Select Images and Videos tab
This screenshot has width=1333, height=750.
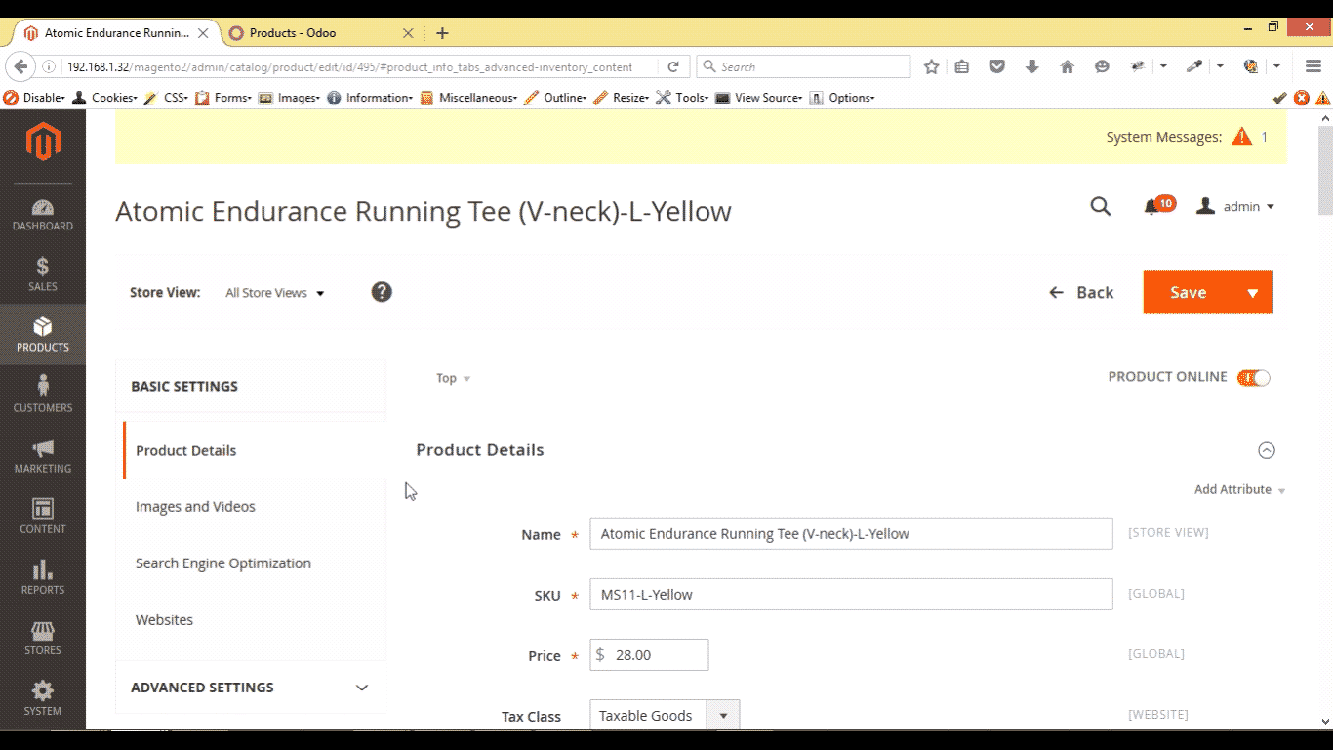click(196, 507)
